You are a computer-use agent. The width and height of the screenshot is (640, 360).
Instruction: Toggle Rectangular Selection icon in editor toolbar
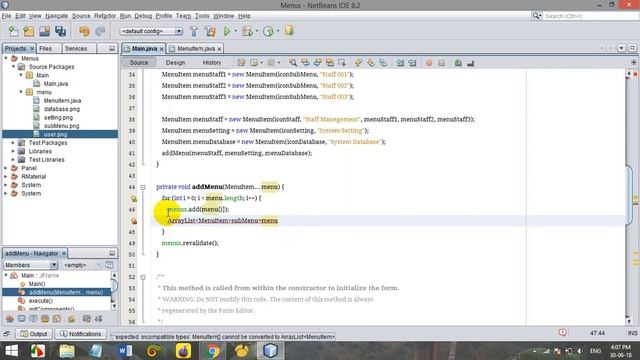342,63
